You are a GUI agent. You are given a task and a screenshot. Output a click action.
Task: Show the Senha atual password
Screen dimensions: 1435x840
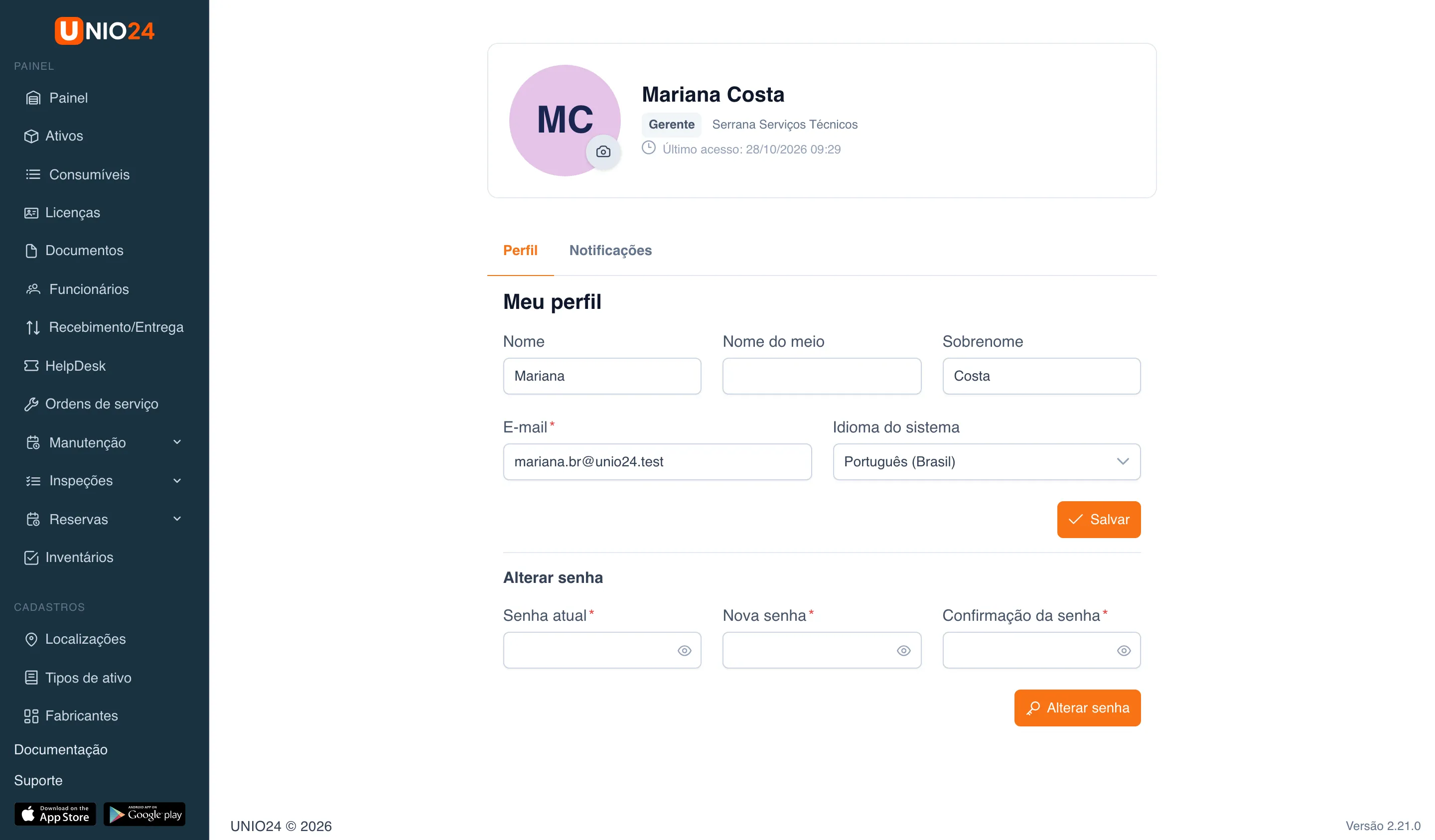pos(685,650)
